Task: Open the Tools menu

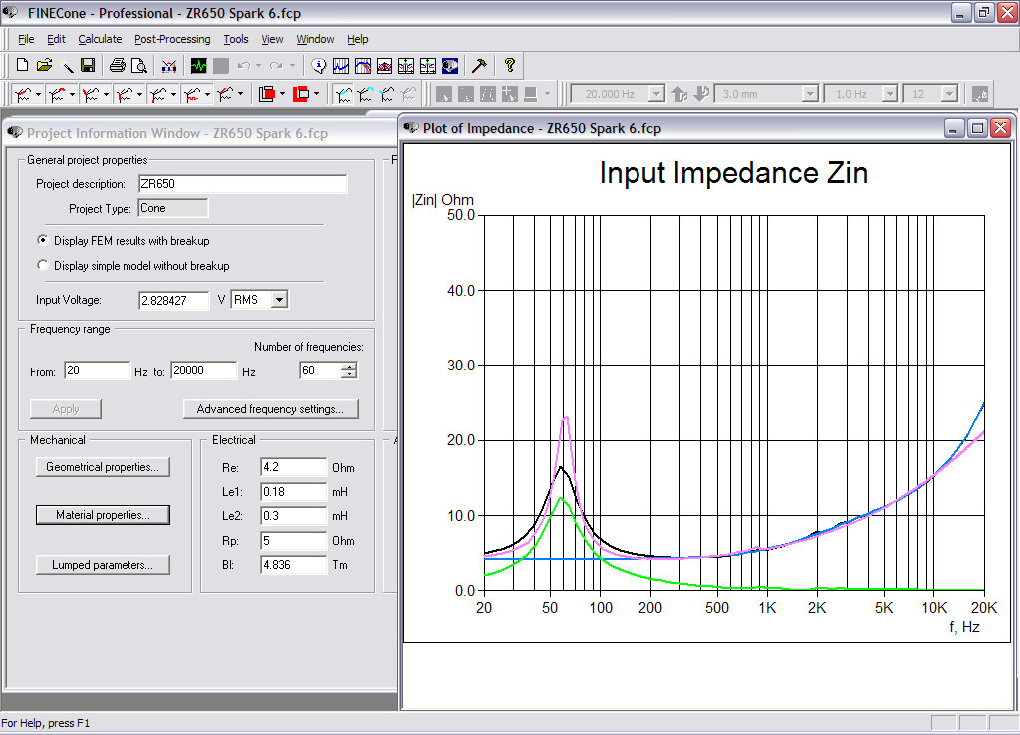Action: tap(235, 39)
